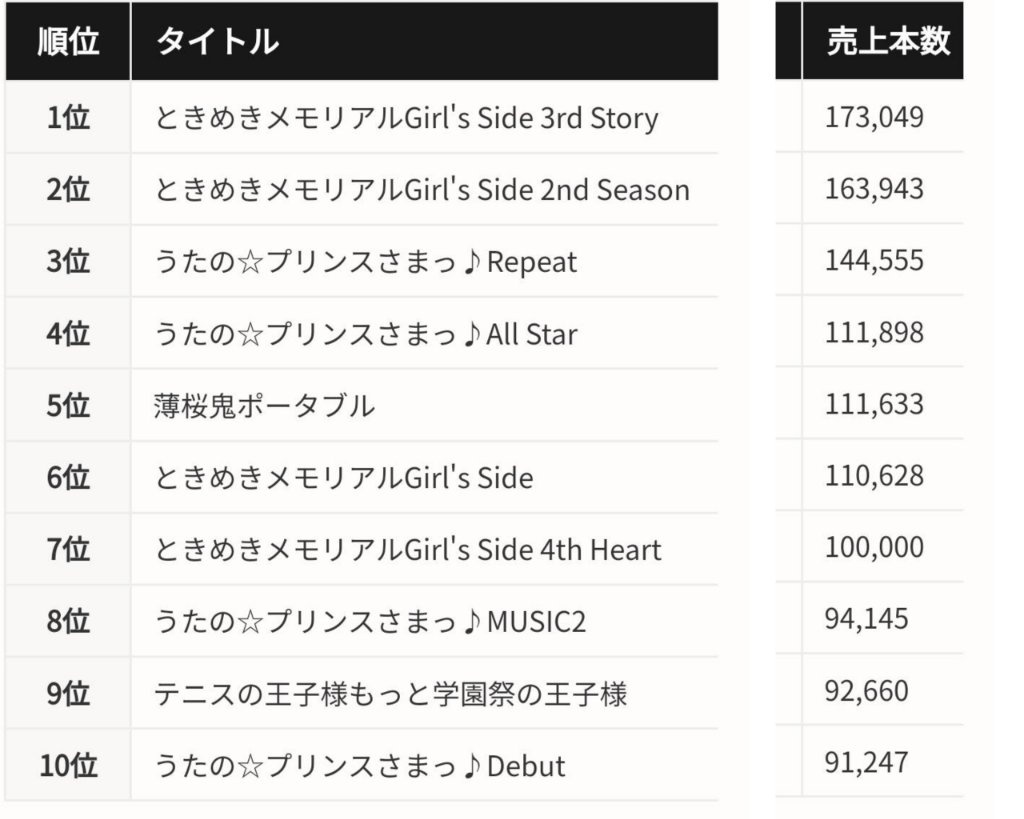Click sales figure 91,247
Viewport: 1024px width, 819px height.
[867, 763]
